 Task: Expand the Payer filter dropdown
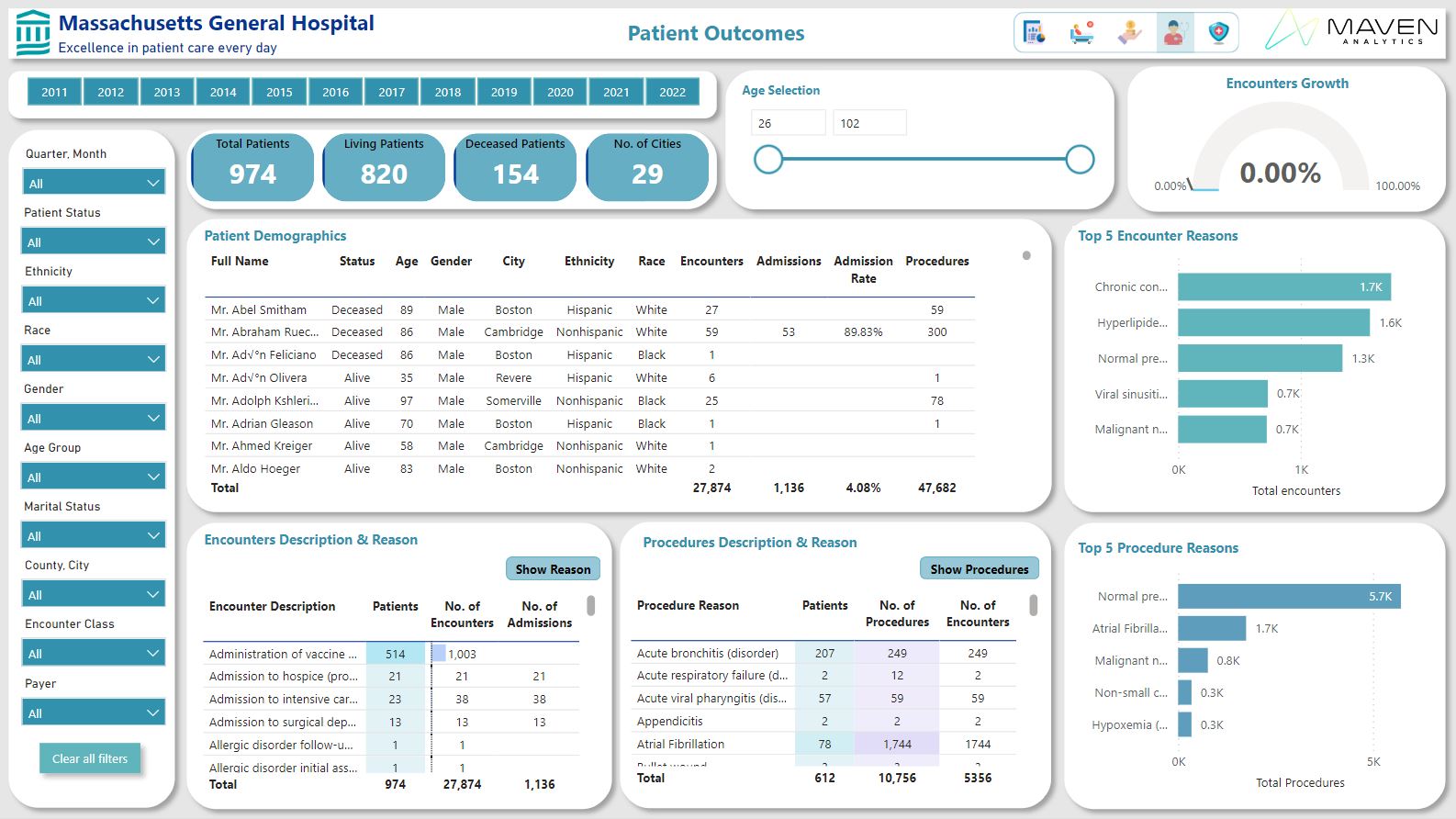tap(93, 712)
